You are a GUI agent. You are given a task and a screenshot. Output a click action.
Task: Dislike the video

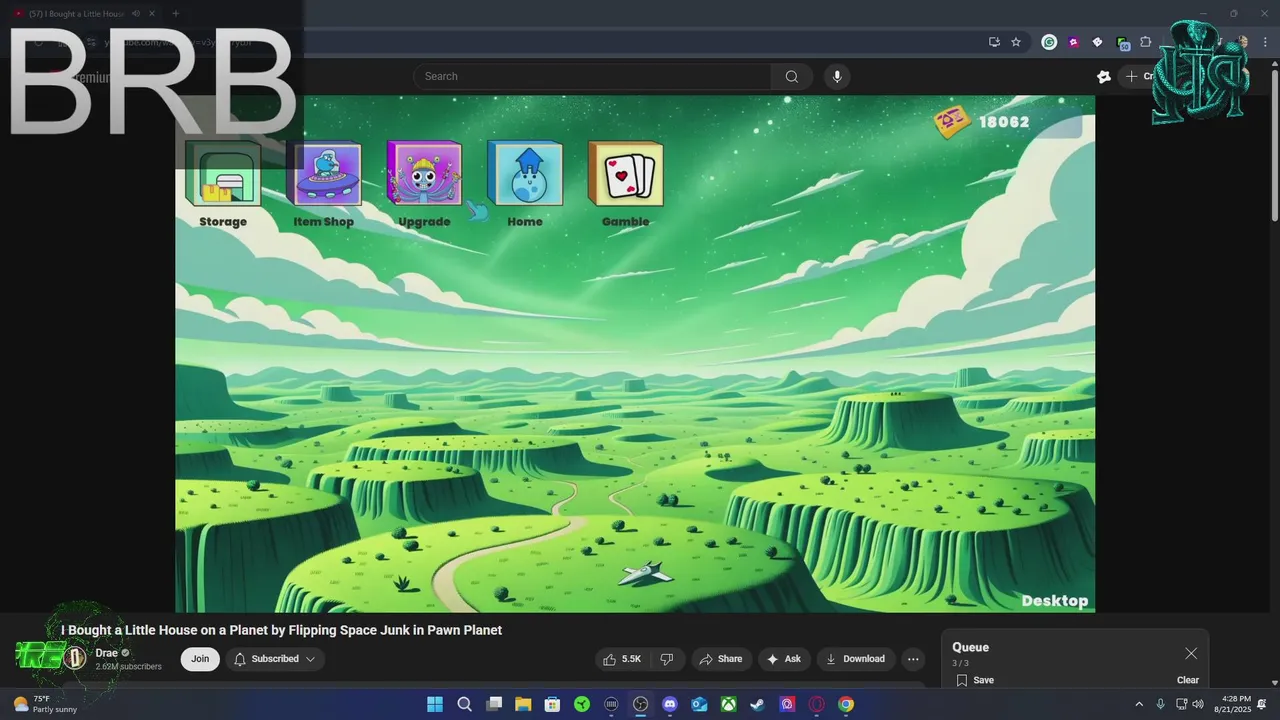[667, 659]
